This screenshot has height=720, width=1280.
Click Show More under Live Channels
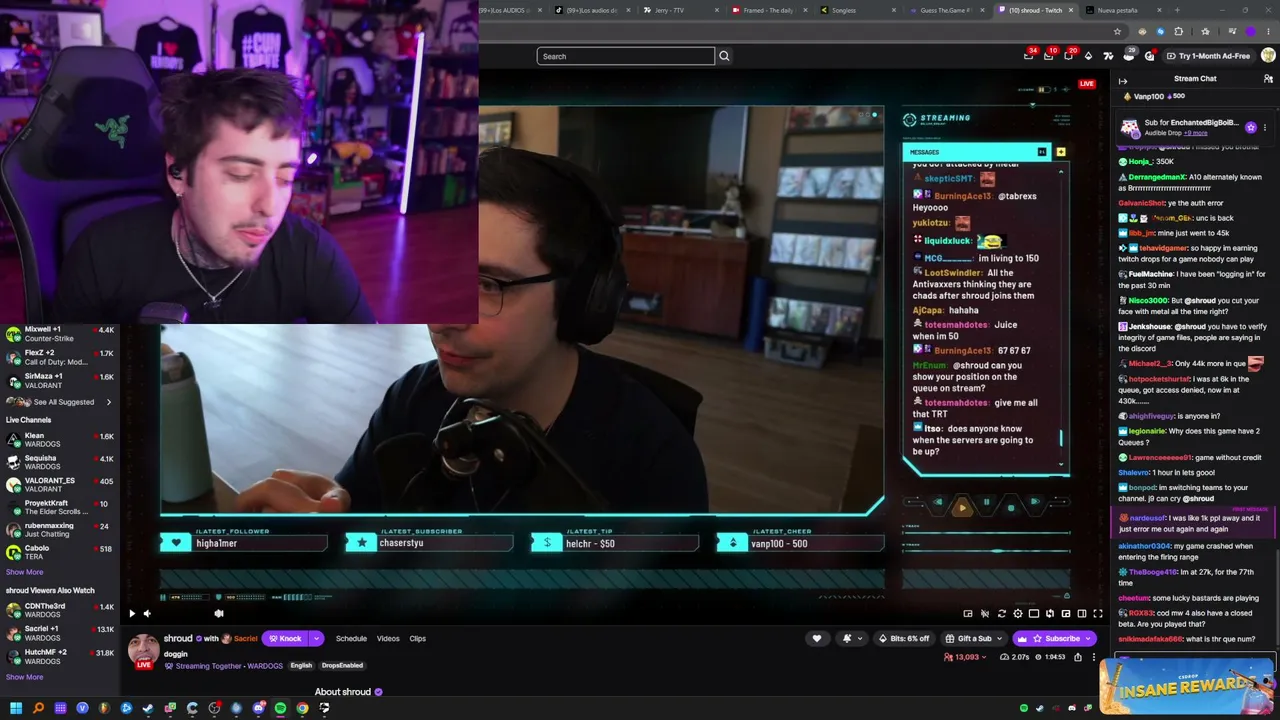click(24, 572)
